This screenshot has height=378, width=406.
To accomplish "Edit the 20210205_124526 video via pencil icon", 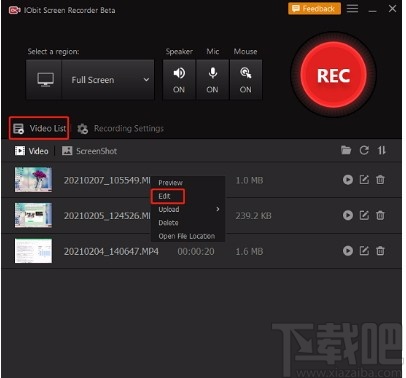I will pyautogui.click(x=364, y=215).
